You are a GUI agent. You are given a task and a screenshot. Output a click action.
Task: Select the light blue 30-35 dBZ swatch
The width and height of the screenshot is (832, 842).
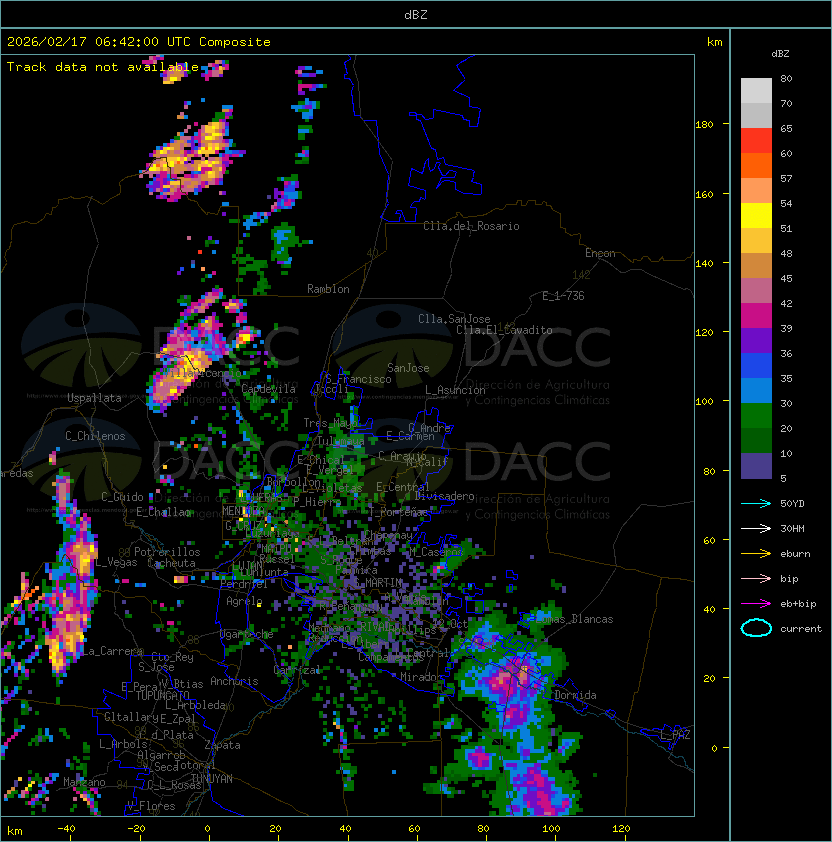pyautogui.click(x=756, y=390)
